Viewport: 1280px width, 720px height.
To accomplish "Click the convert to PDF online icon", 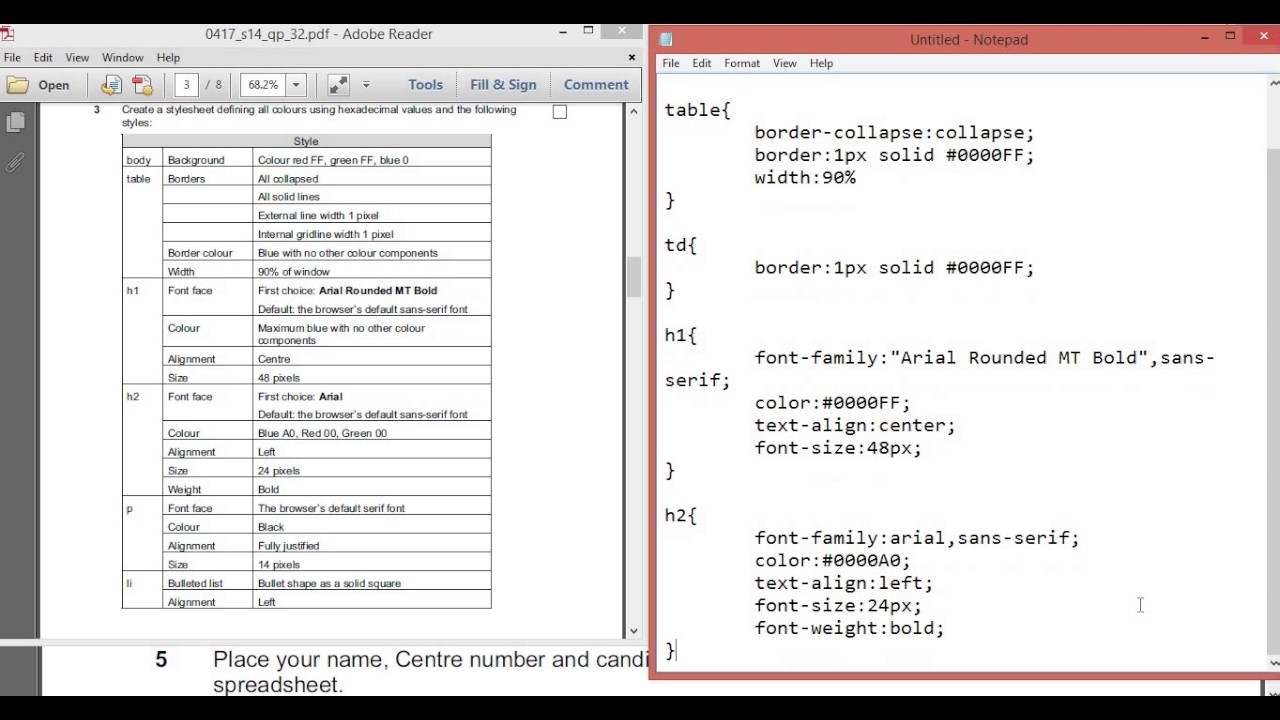I will (x=111, y=85).
